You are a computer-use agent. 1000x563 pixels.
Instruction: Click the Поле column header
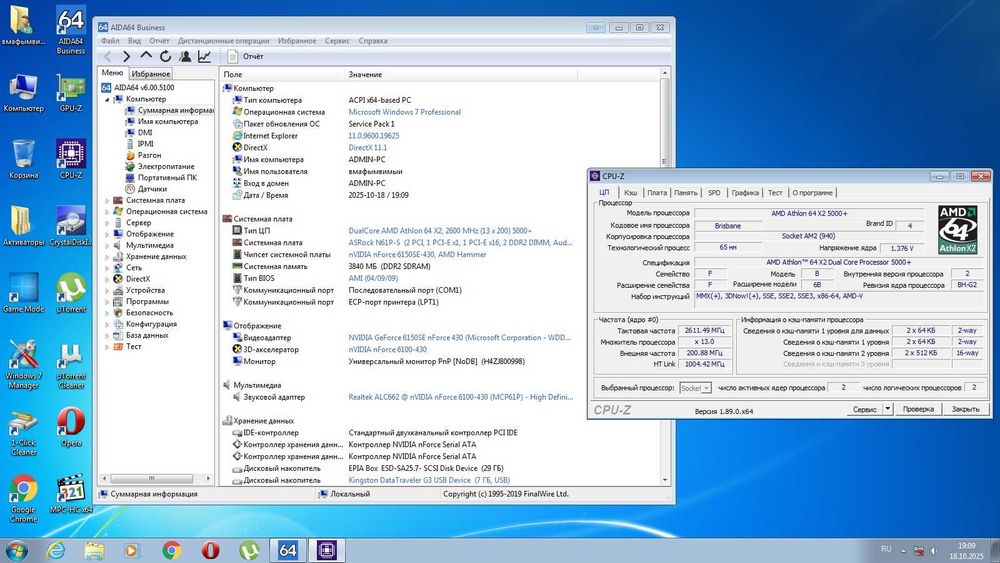coord(283,75)
